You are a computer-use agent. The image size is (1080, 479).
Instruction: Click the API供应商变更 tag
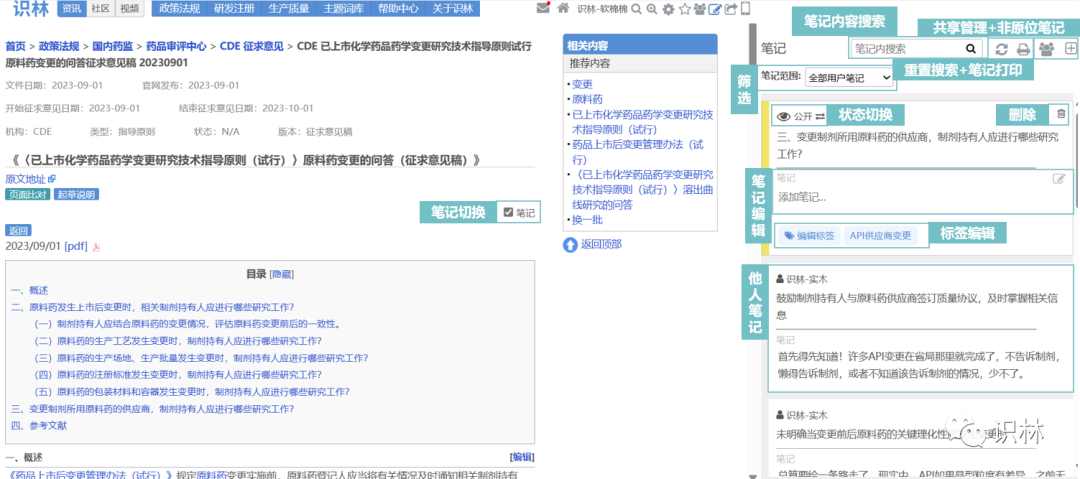880,236
